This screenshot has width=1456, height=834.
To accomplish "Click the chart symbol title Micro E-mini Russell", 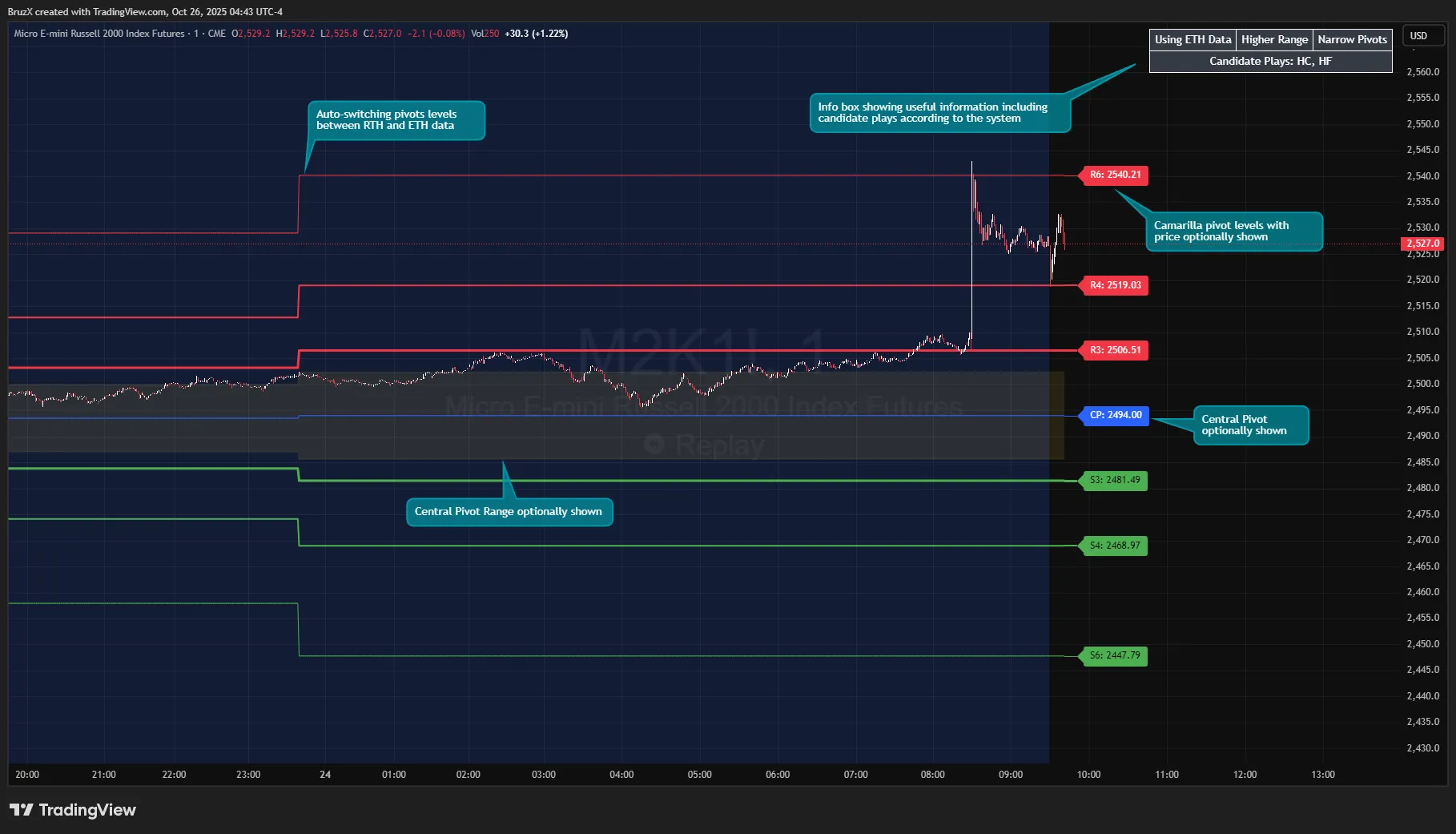I will pos(99,34).
